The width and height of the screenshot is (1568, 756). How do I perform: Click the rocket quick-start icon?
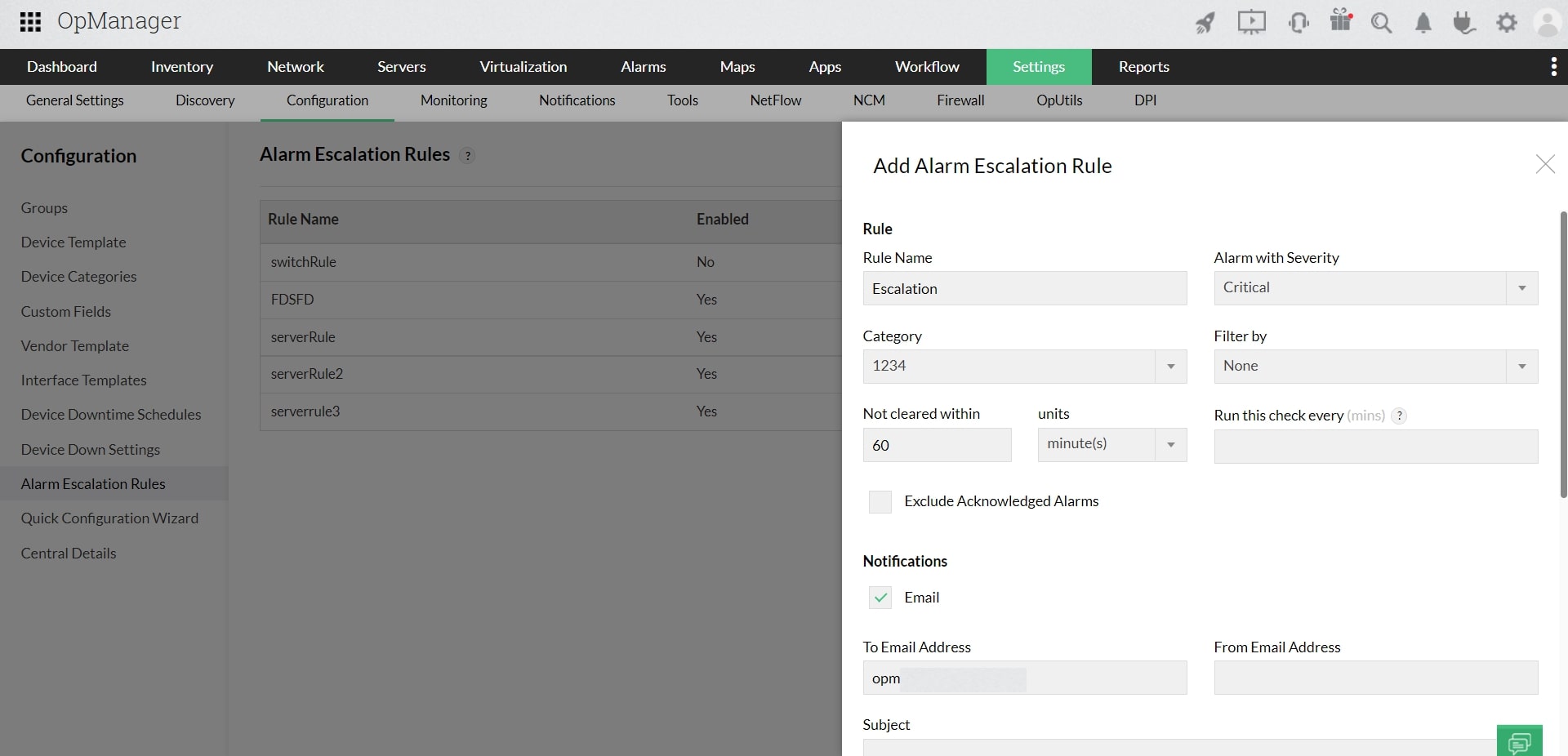click(1205, 23)
